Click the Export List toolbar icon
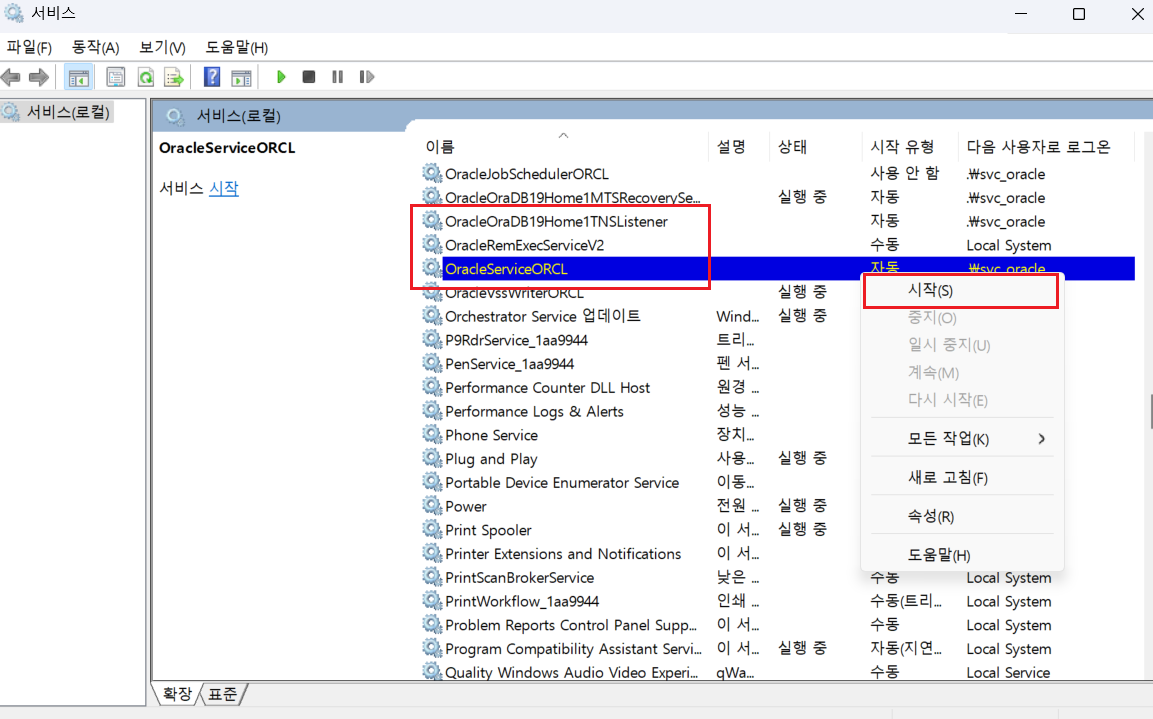This screenshot has width=1153, height=719. (x=174, y=76)
